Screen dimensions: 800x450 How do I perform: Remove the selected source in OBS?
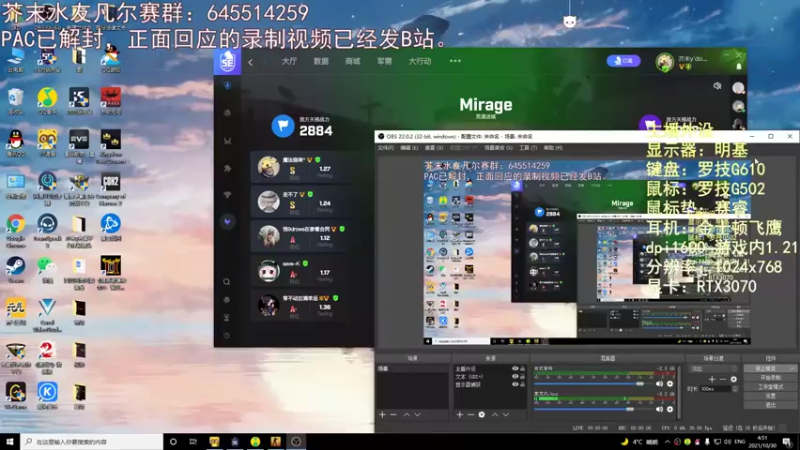pos(470,415)
